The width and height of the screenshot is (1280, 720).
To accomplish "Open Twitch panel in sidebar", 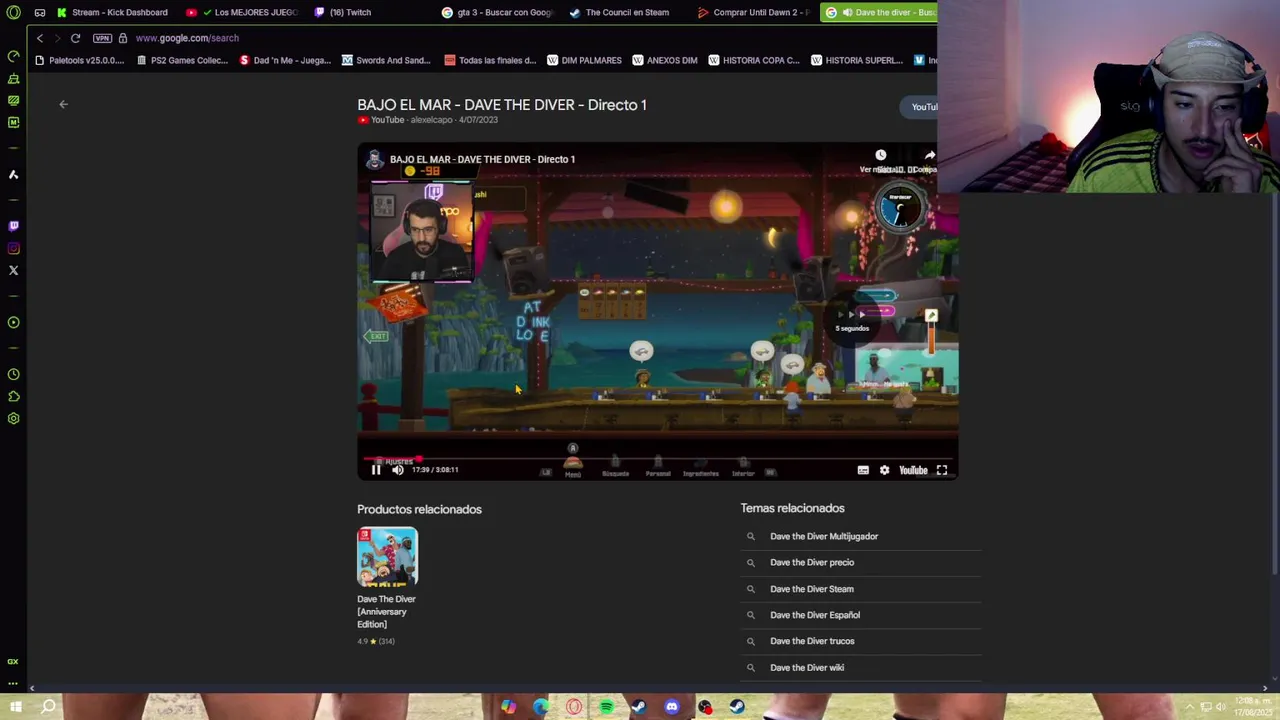I will pyautogui.click(x=13, y=226).
